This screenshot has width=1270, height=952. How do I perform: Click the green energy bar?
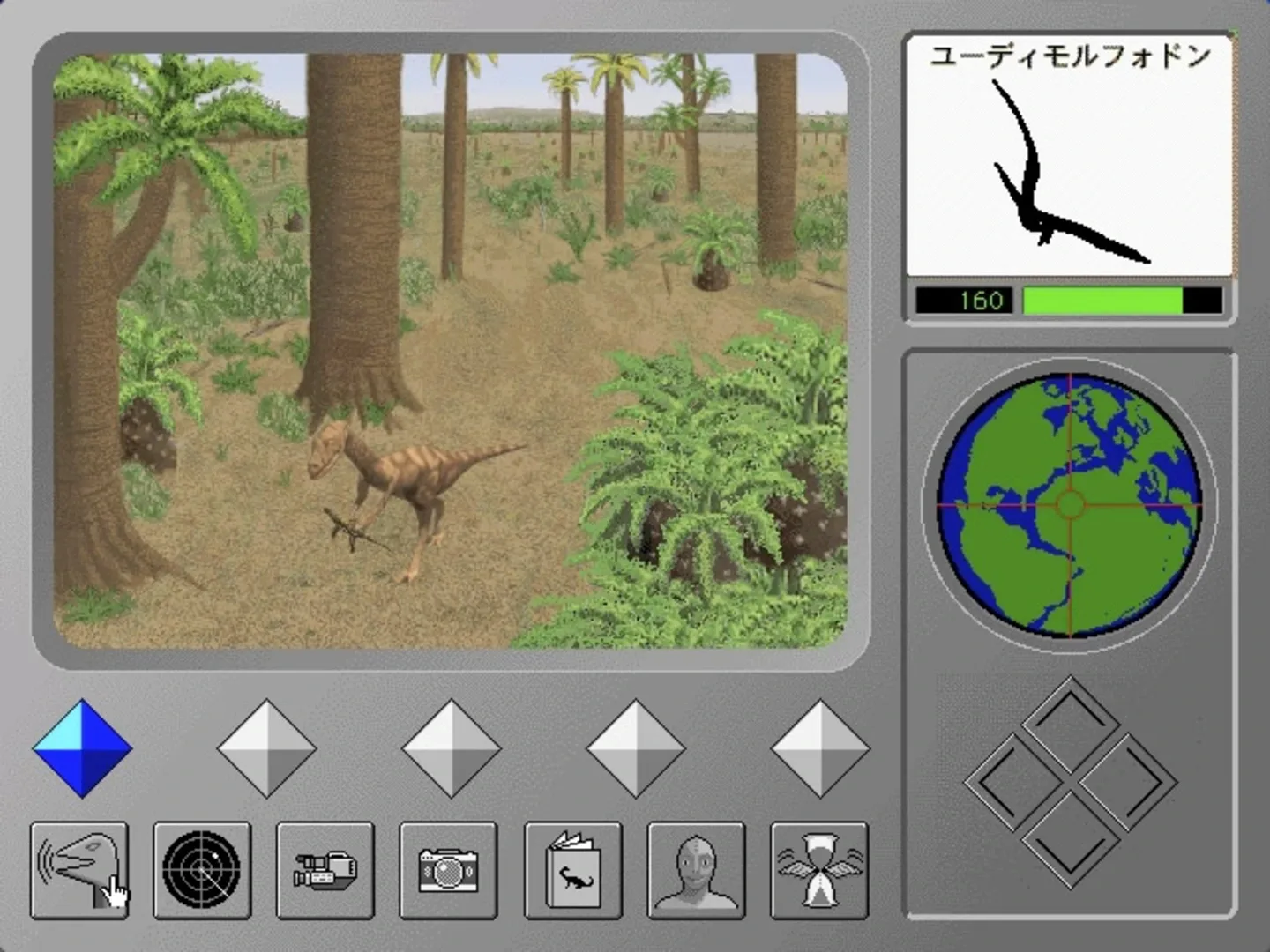click(x=1102, y=301)
